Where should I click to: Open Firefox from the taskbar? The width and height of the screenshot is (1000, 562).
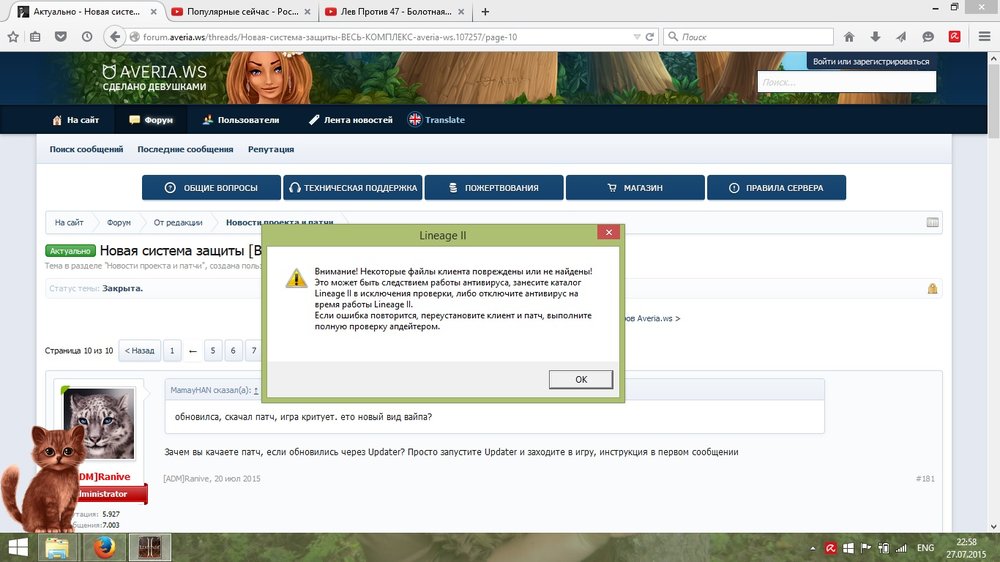coord(103,547)
